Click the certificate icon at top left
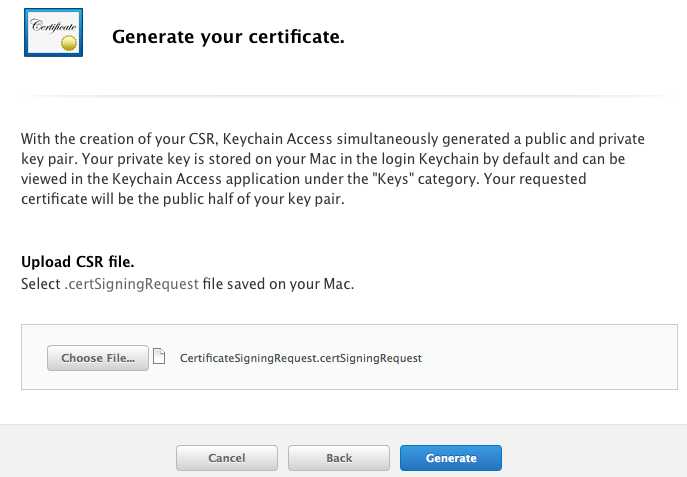The width and height of the screenshot is (687, 477). [53, 37]
